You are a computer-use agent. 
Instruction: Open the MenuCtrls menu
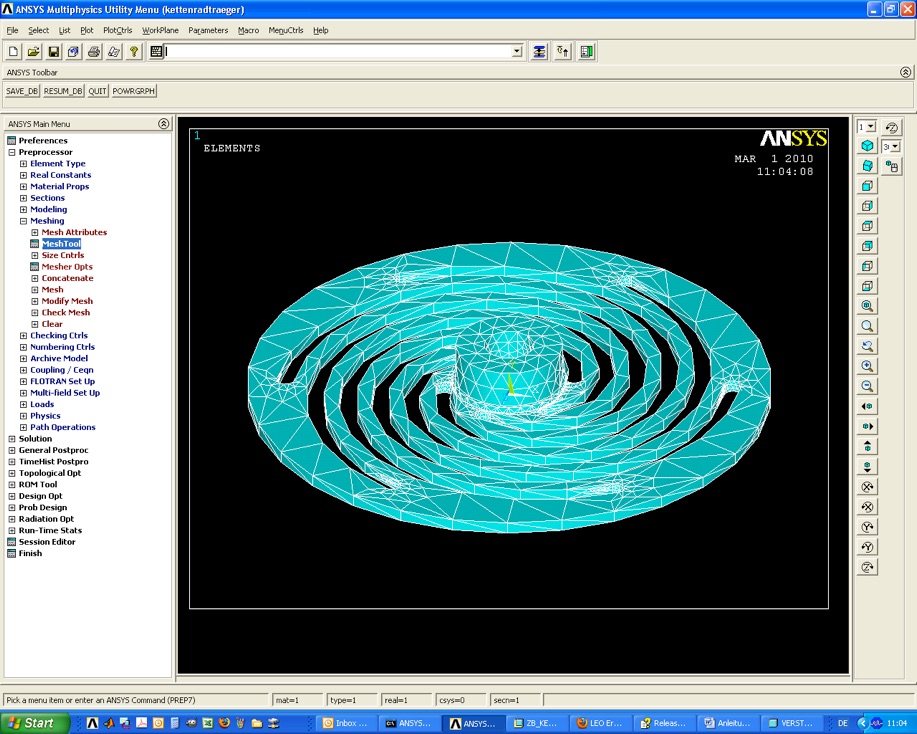tap(285, 30)
